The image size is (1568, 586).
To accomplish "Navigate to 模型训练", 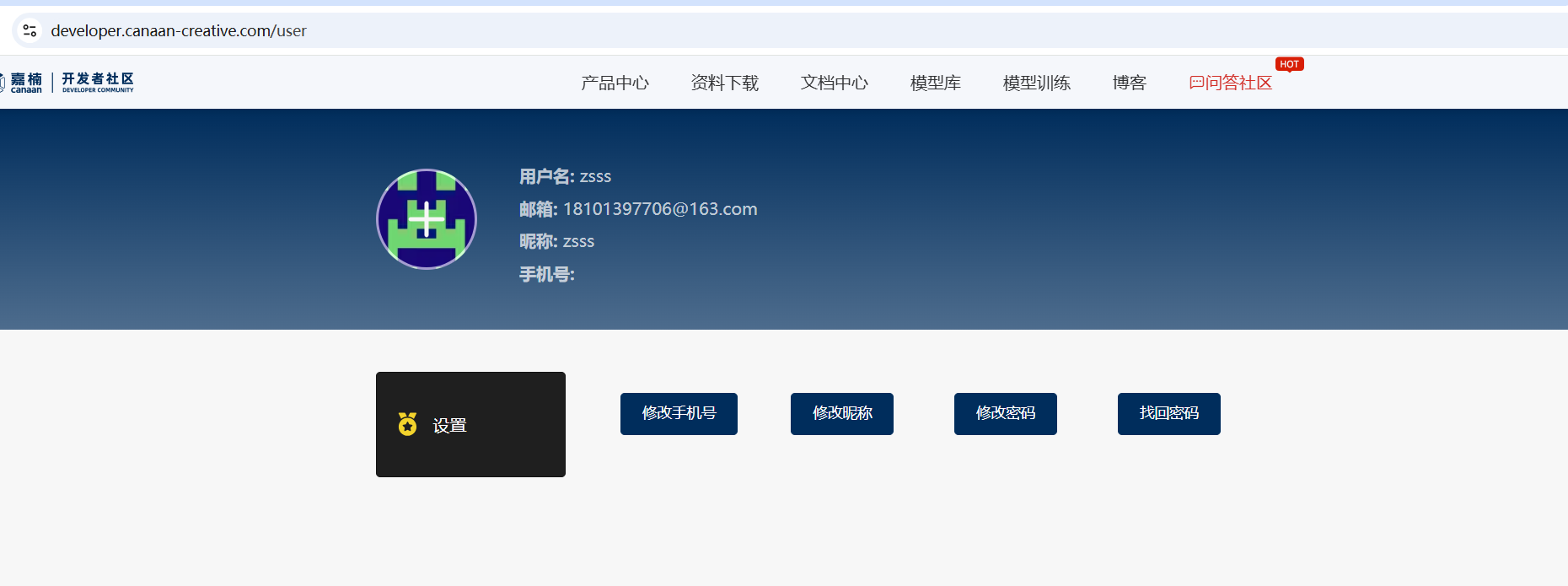I will point(1036,83).
